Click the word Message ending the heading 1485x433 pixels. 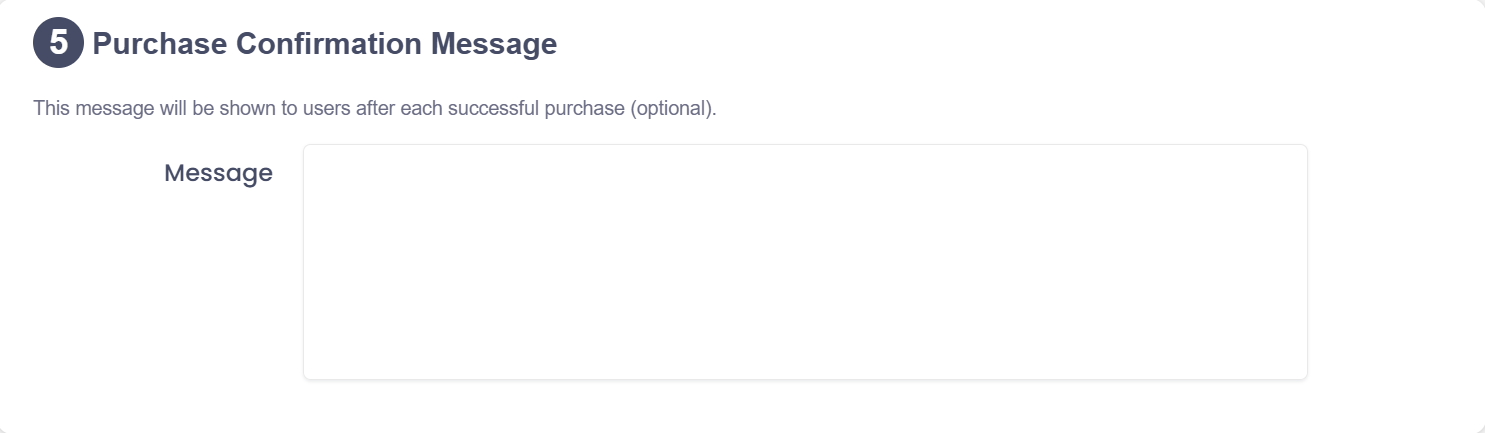point(494,44)
